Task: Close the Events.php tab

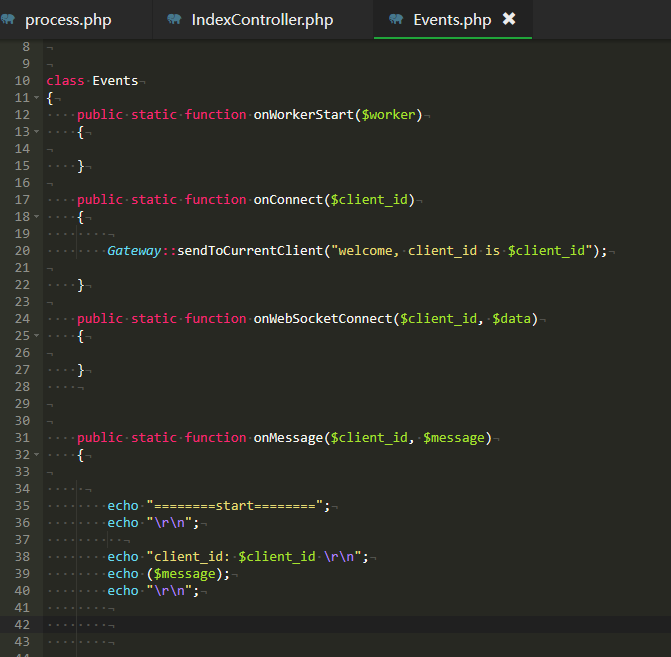Action: pos(509,19)
